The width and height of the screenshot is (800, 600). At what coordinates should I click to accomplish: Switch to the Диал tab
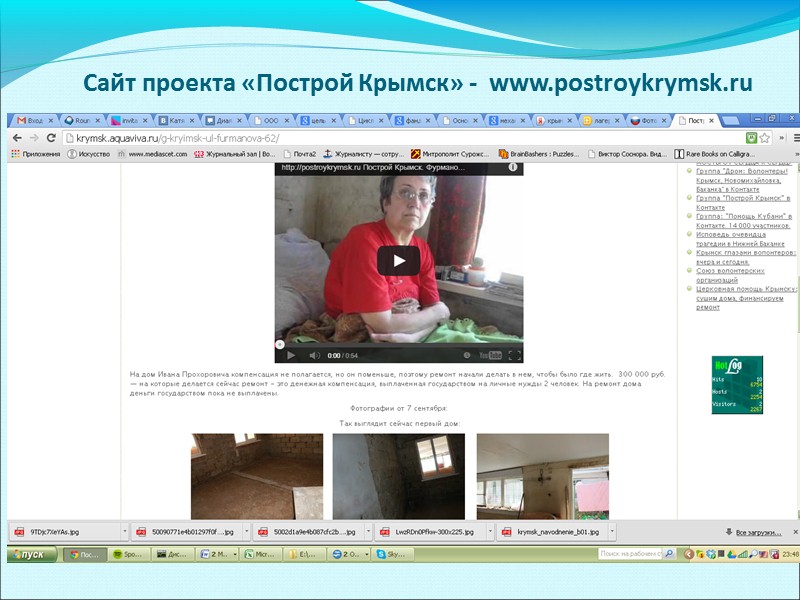pyautogui.click(x=223, y=120)
